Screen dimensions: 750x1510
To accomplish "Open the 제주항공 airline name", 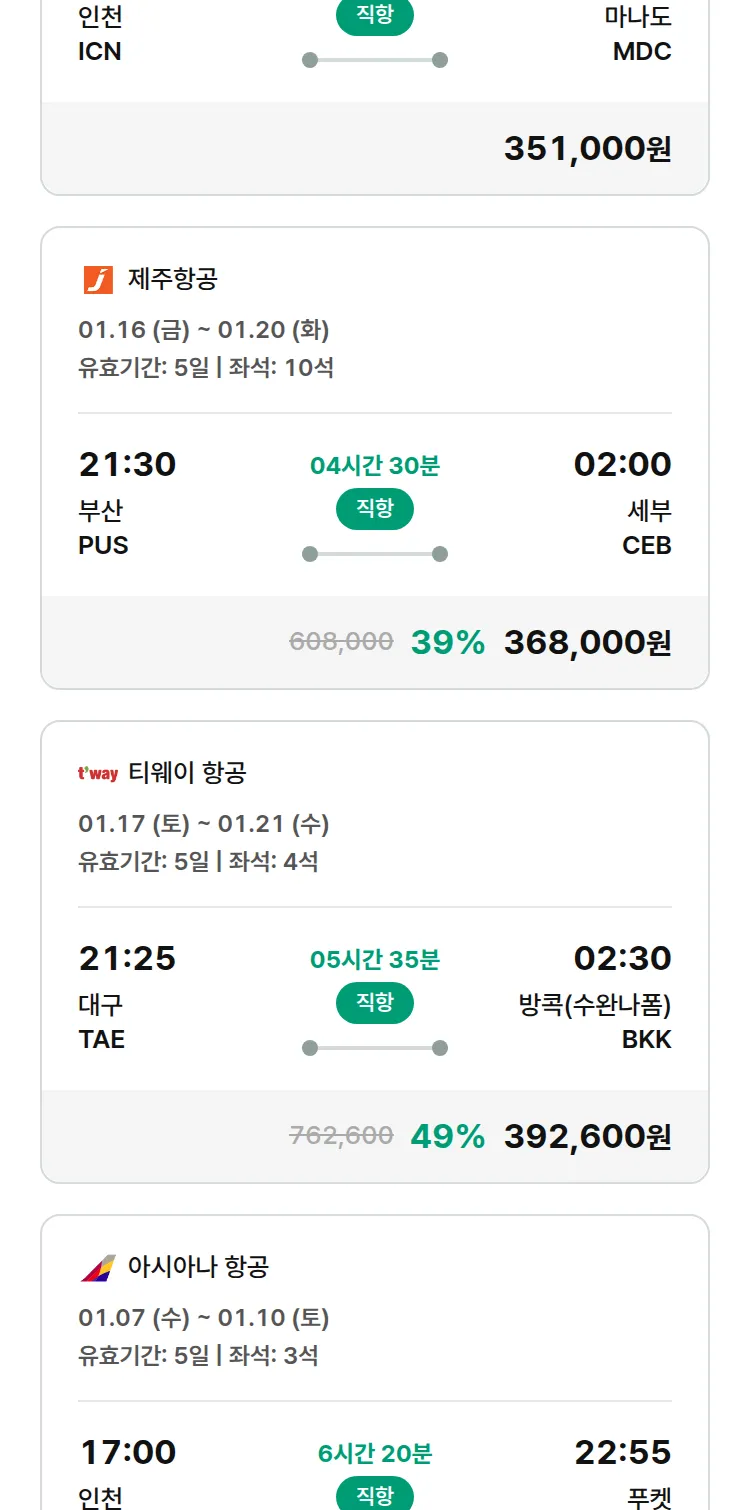I will click(x=172, y=280).
